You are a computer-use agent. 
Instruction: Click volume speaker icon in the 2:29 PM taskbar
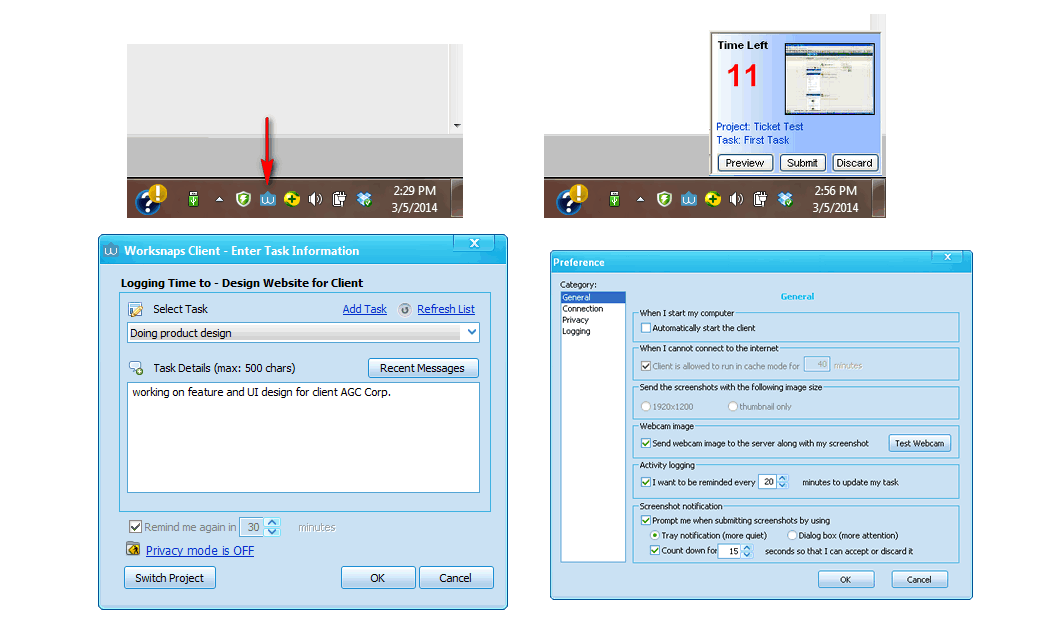pos(315,199)
